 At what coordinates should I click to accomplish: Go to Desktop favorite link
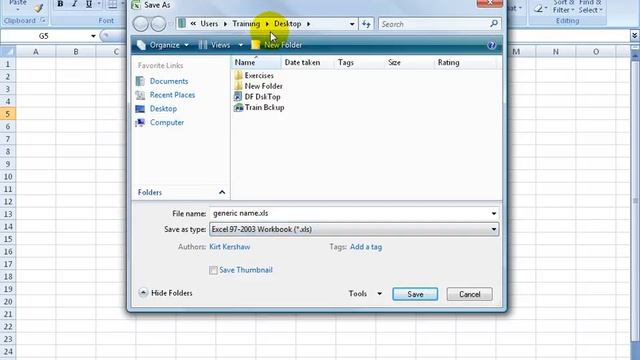163,109
